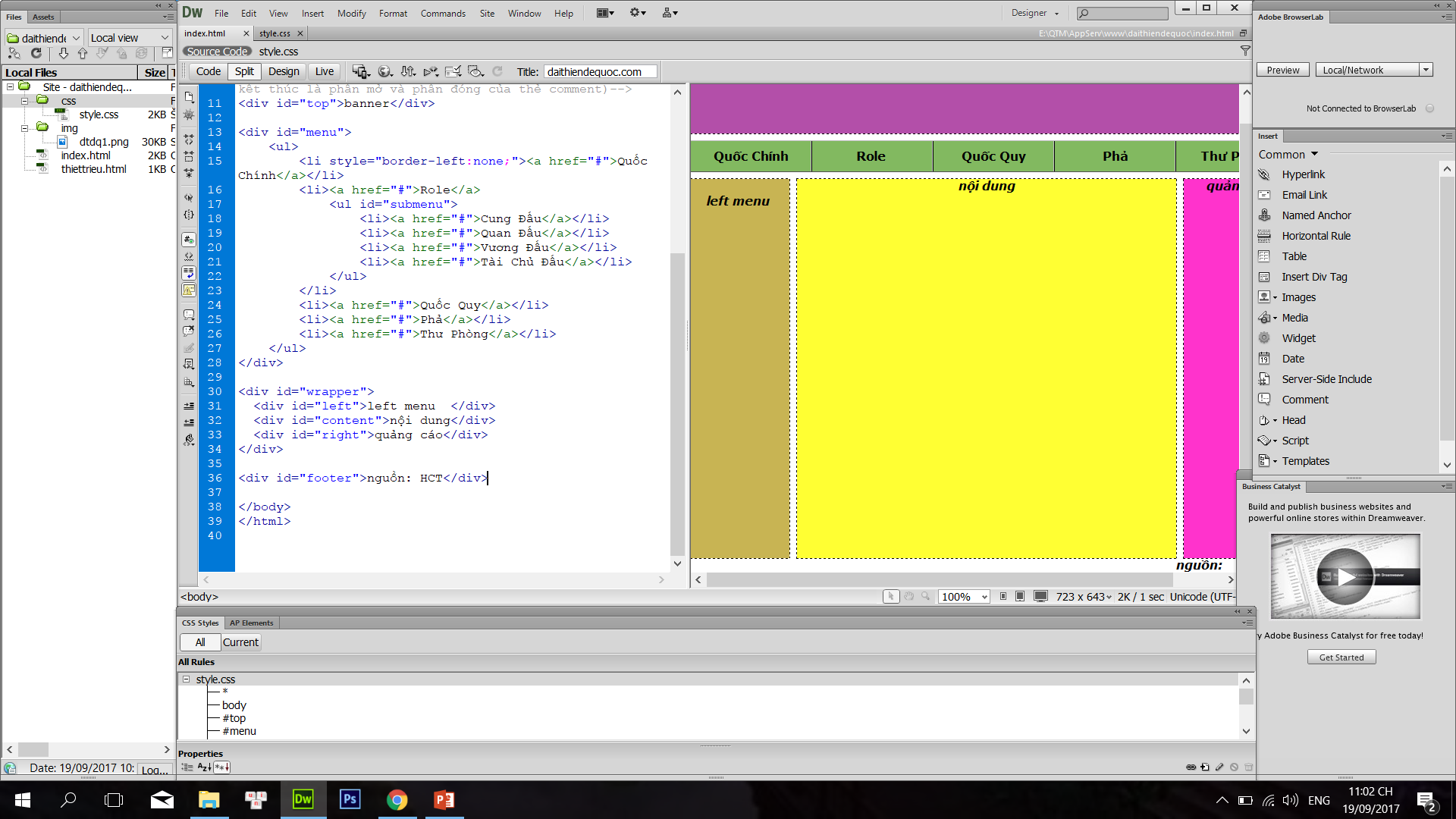
Task: Switch to style.css document tab
Action: pos(275,33)
